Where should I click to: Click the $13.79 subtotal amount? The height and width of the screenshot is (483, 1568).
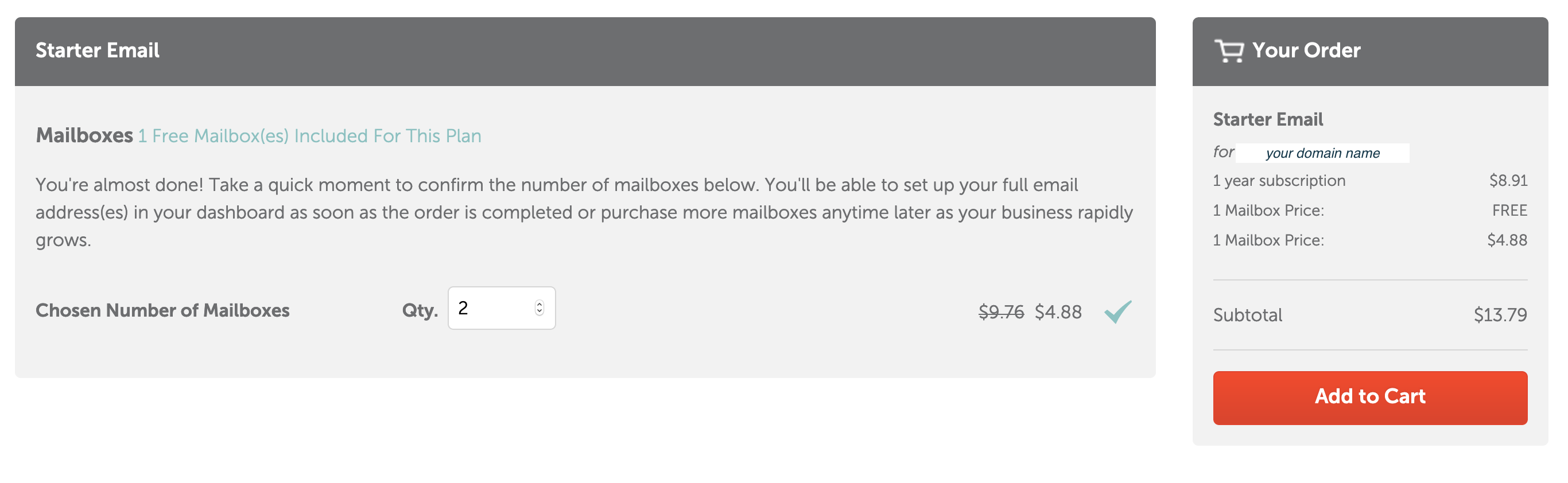1500,314
